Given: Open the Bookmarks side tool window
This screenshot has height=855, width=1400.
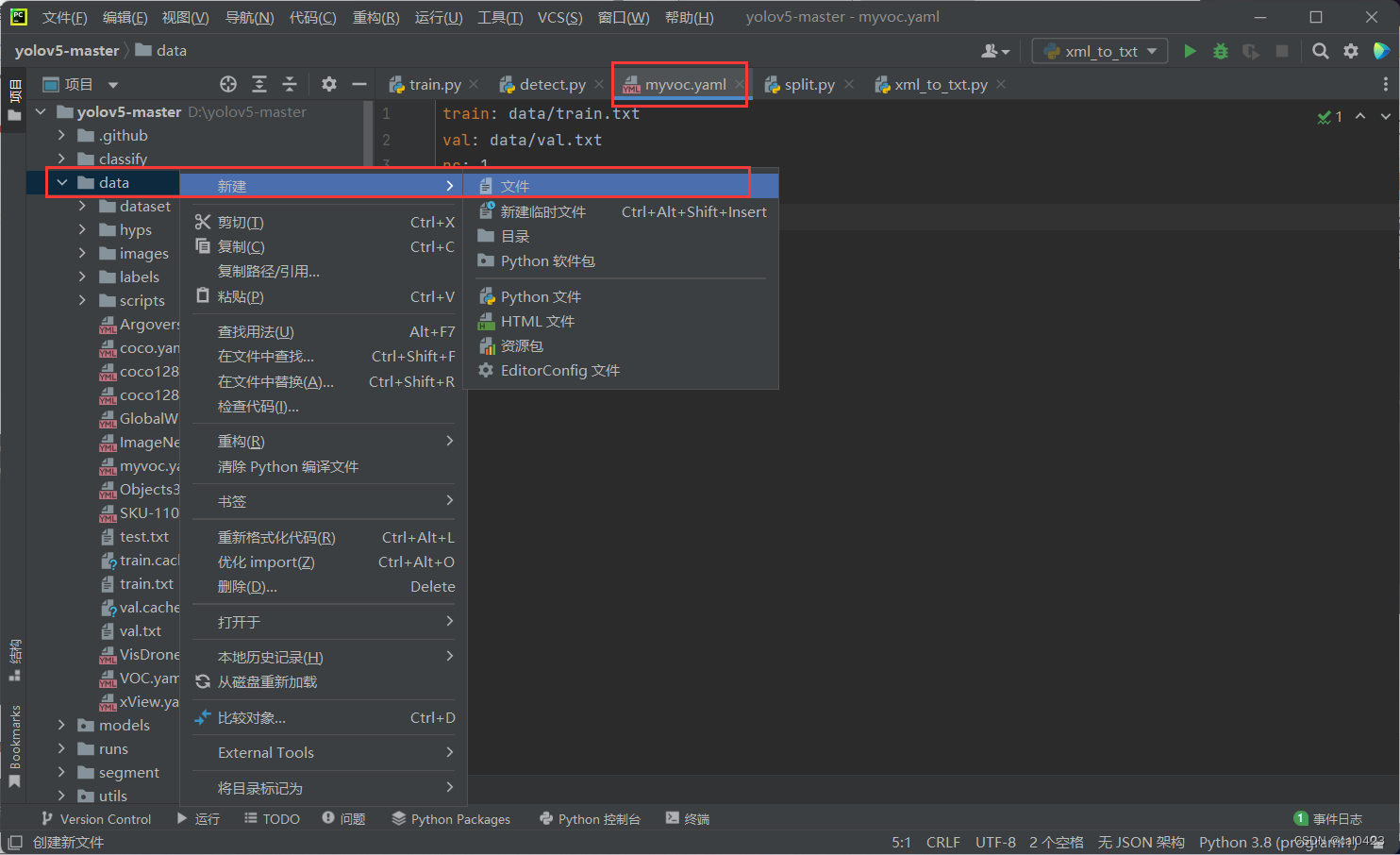Looking at the screenshot, I should (14, 747).
